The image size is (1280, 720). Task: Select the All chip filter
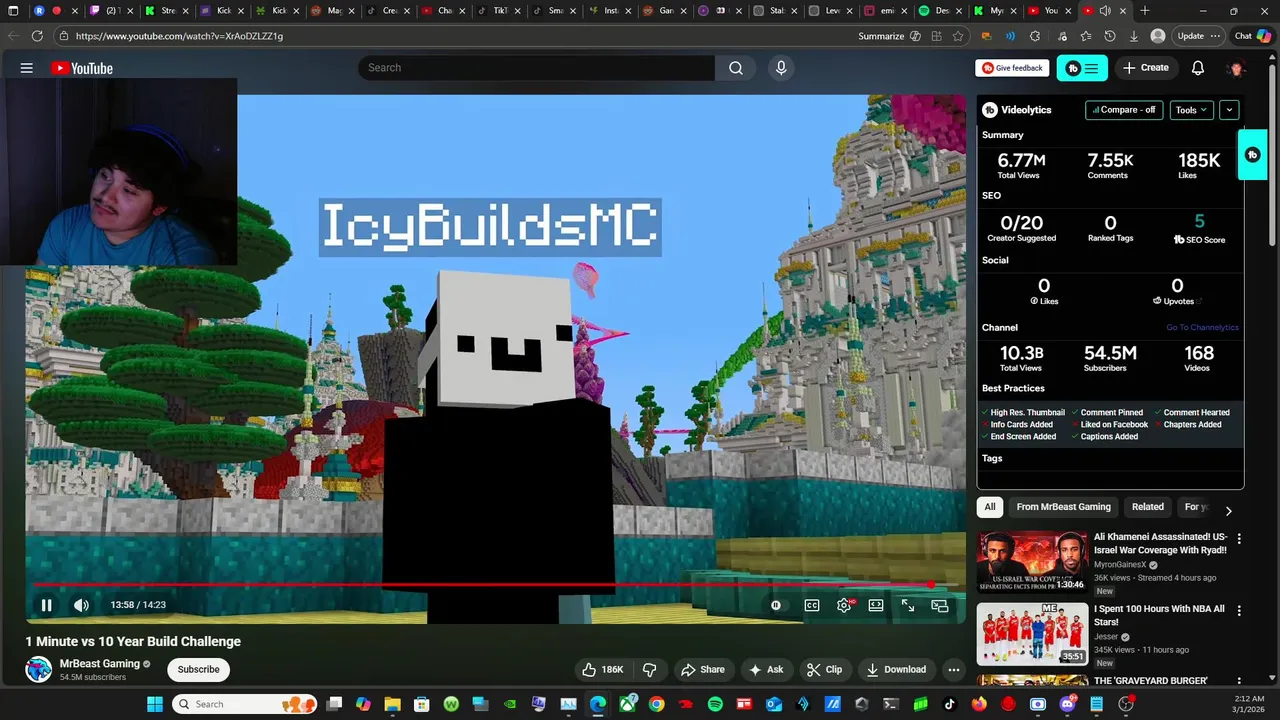(990, 507)
